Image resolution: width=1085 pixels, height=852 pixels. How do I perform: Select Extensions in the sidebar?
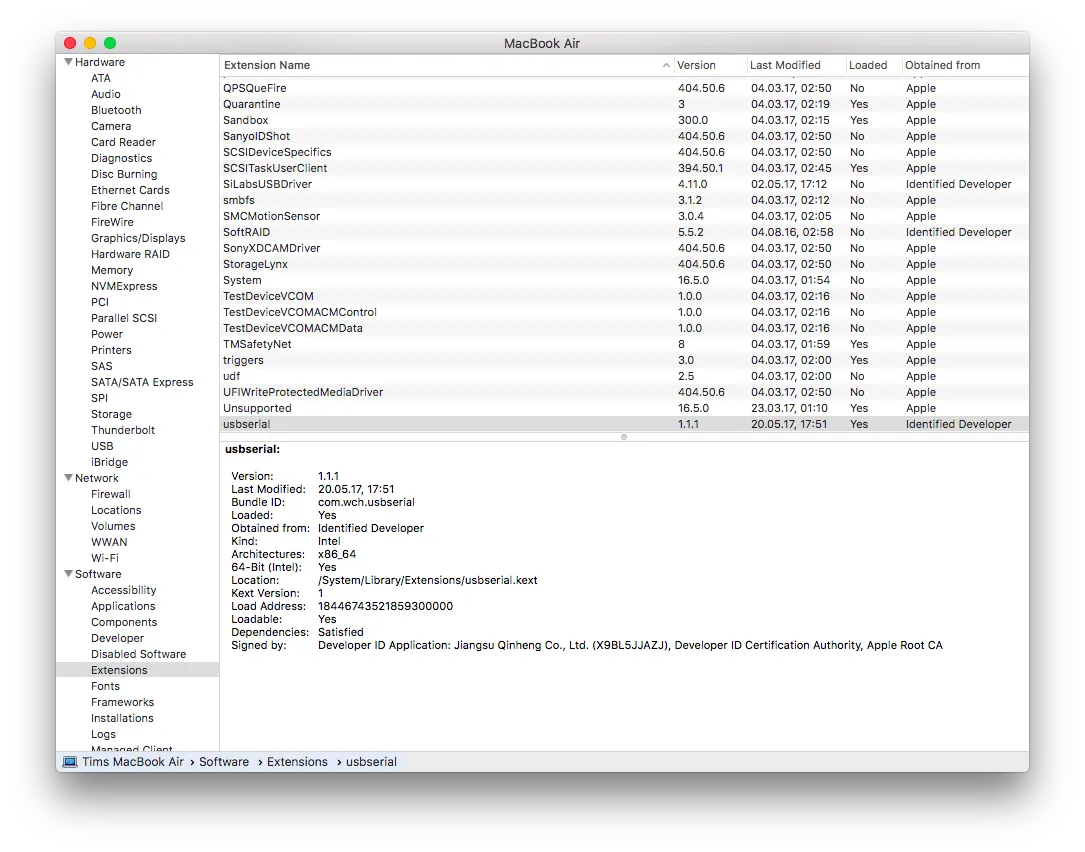[x=137, y=670]
